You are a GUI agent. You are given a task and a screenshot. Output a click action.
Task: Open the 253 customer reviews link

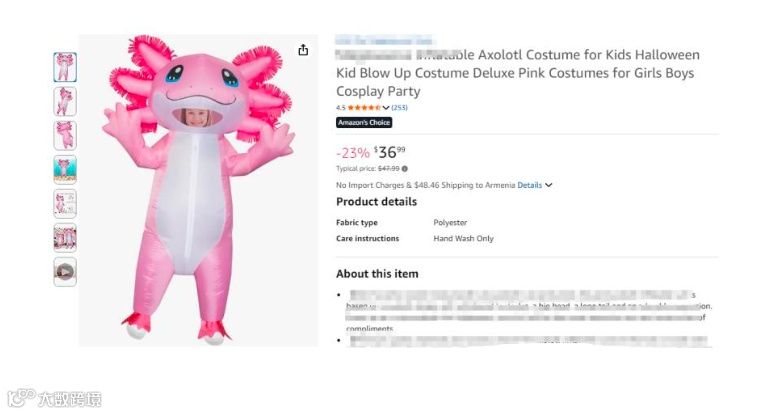click(399, 108)
